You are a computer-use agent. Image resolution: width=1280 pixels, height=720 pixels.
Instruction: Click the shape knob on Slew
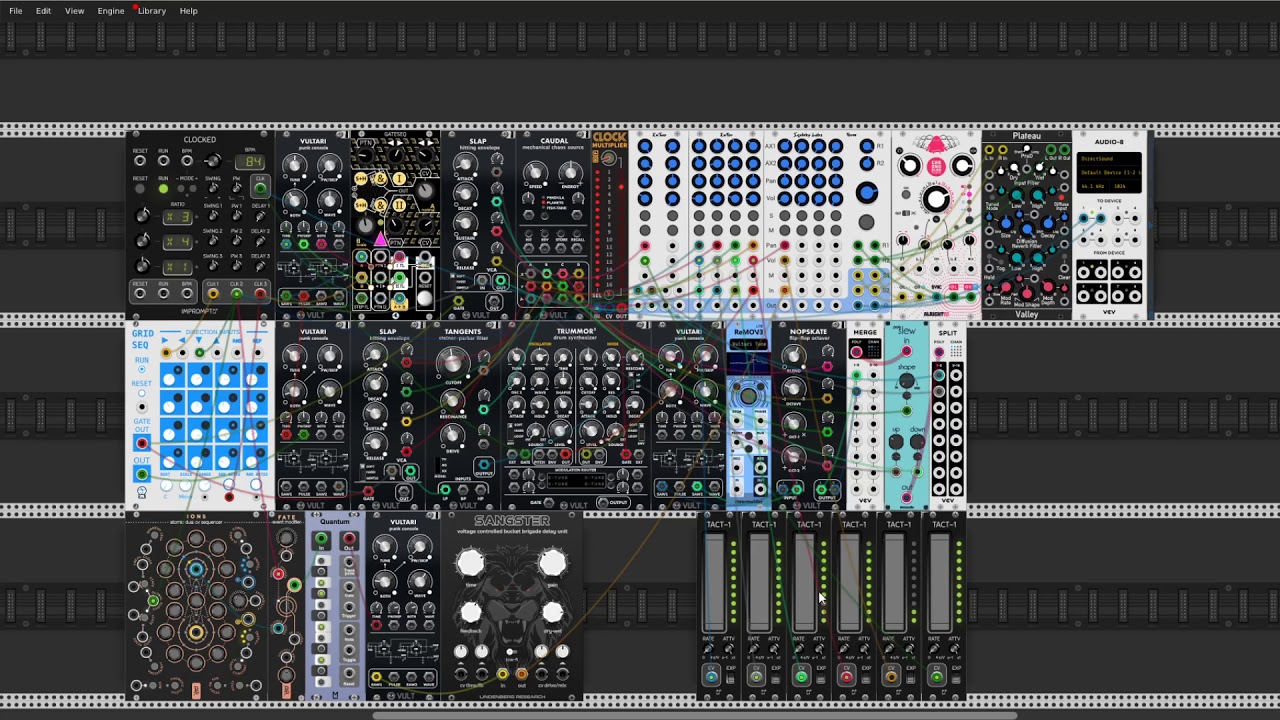906,380
